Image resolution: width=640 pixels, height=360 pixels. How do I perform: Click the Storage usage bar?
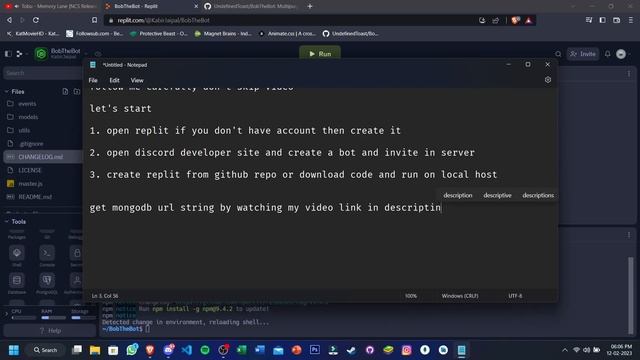(83, 318)
